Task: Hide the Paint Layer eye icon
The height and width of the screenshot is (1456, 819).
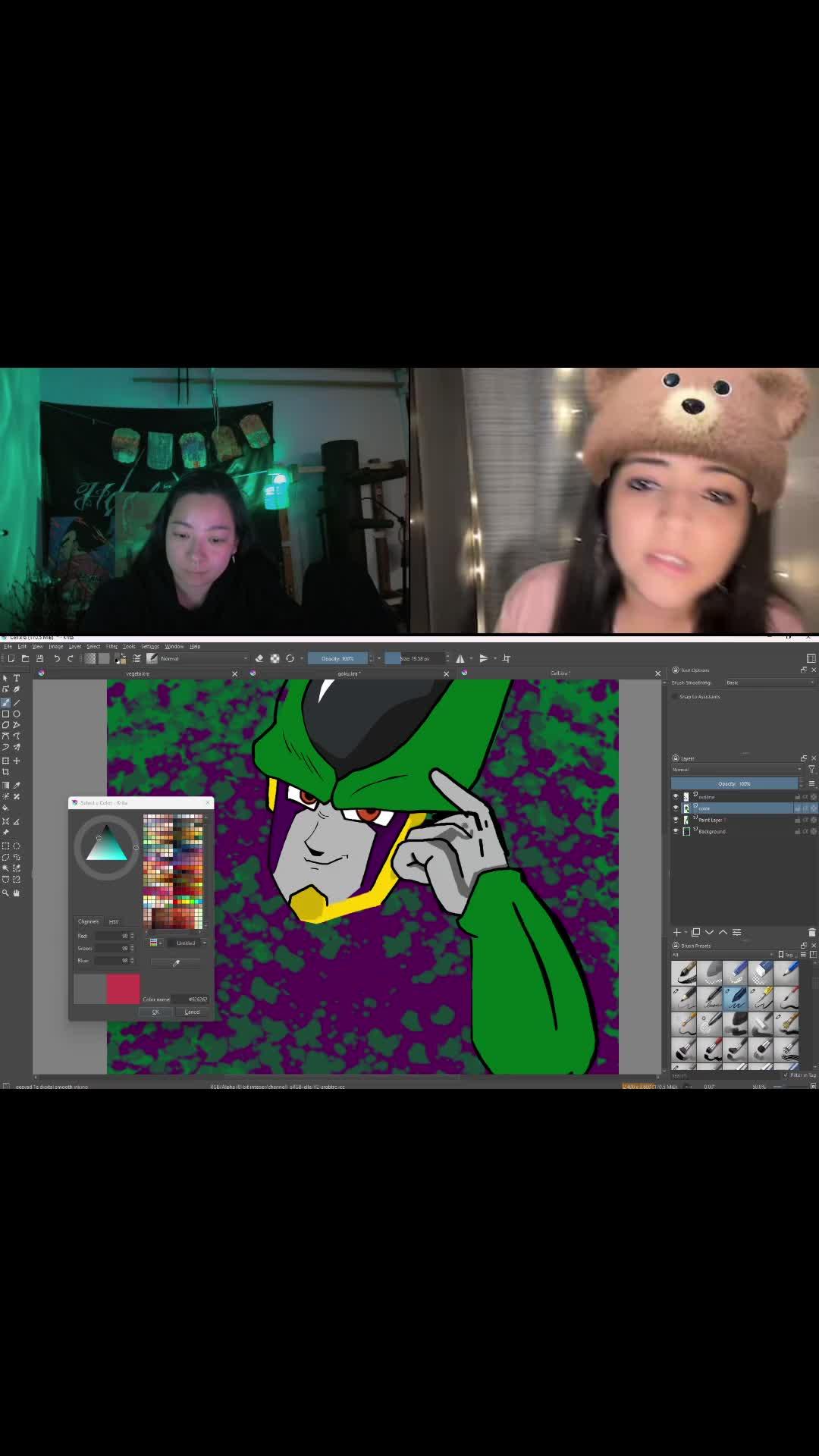Action: 676,820
